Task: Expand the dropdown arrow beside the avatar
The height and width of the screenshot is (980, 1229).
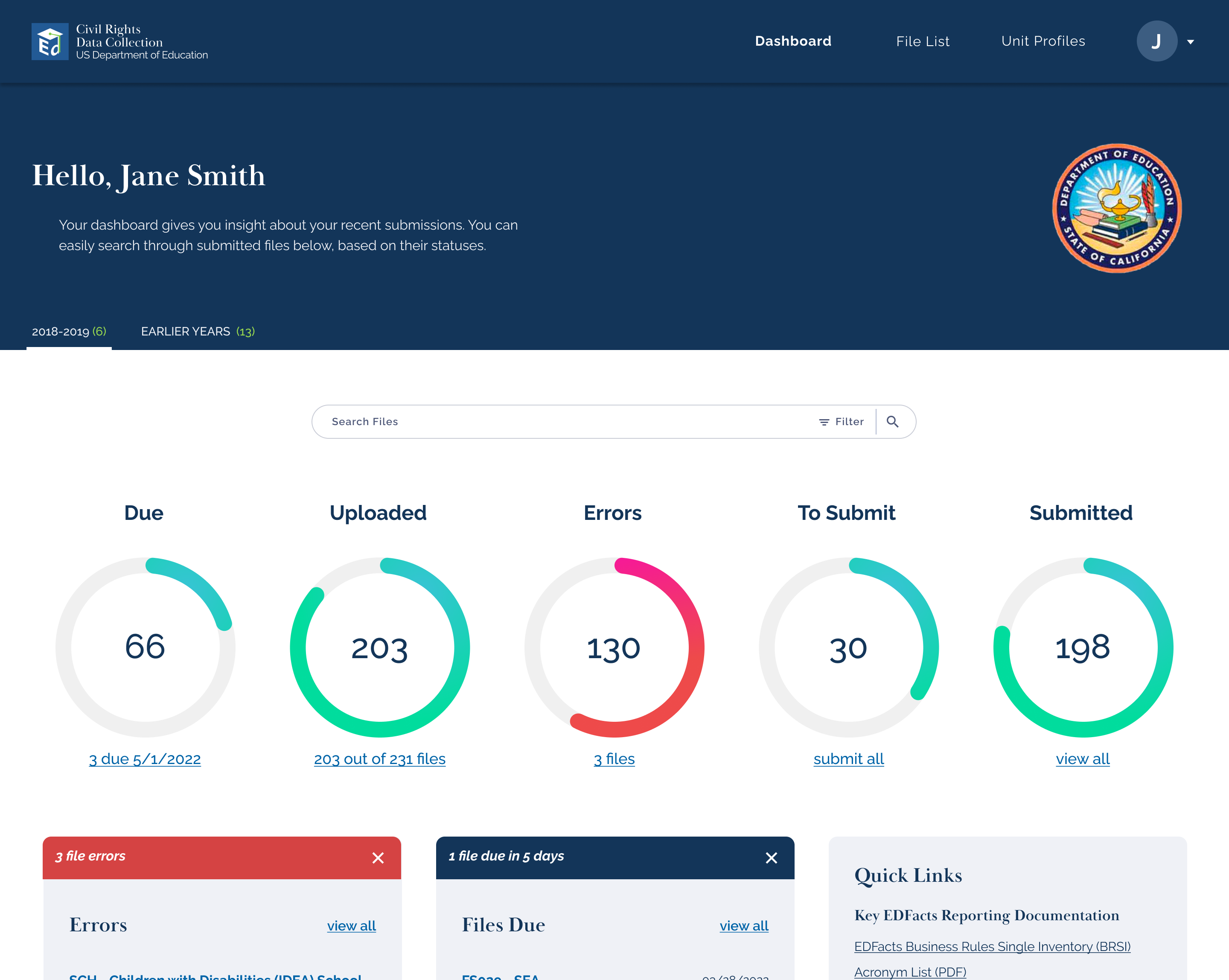Action: point(1191,42)
